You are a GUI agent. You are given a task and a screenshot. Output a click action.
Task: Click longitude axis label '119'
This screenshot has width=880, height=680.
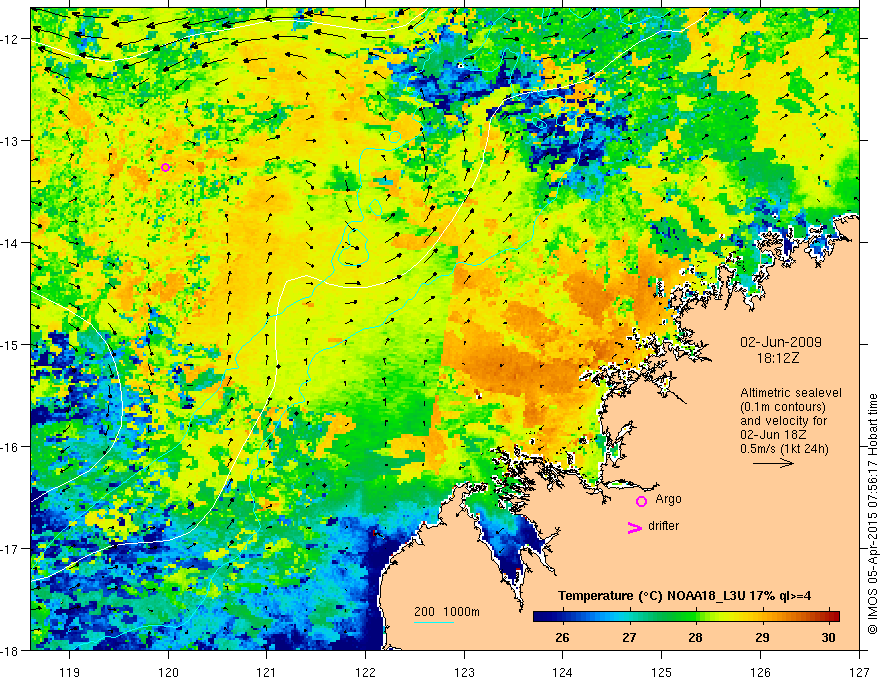click(x=70, y=672)
